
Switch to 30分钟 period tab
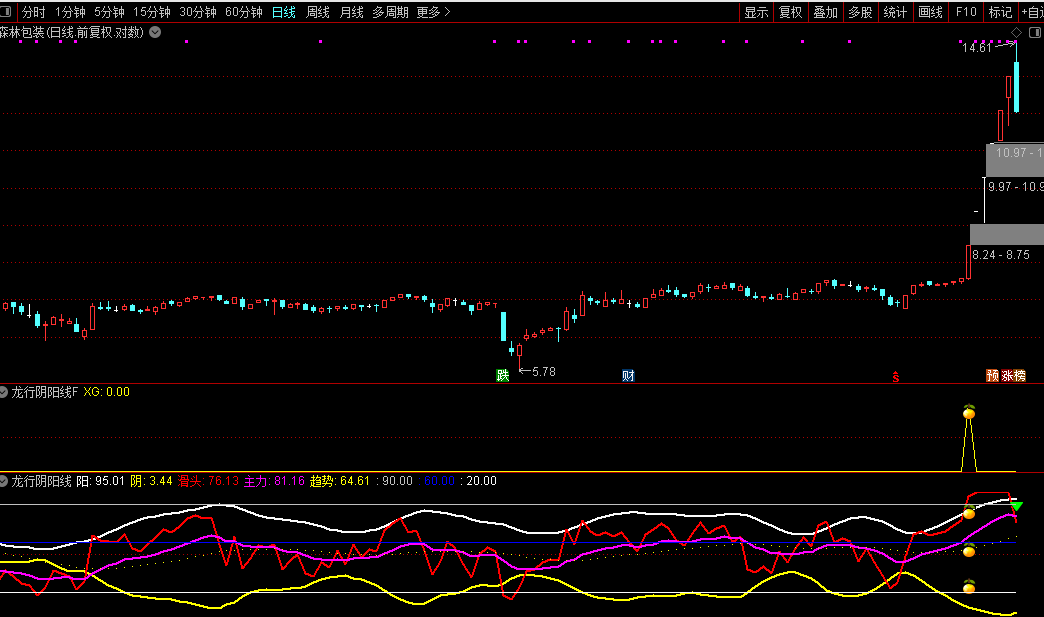[x=198, y=12]
